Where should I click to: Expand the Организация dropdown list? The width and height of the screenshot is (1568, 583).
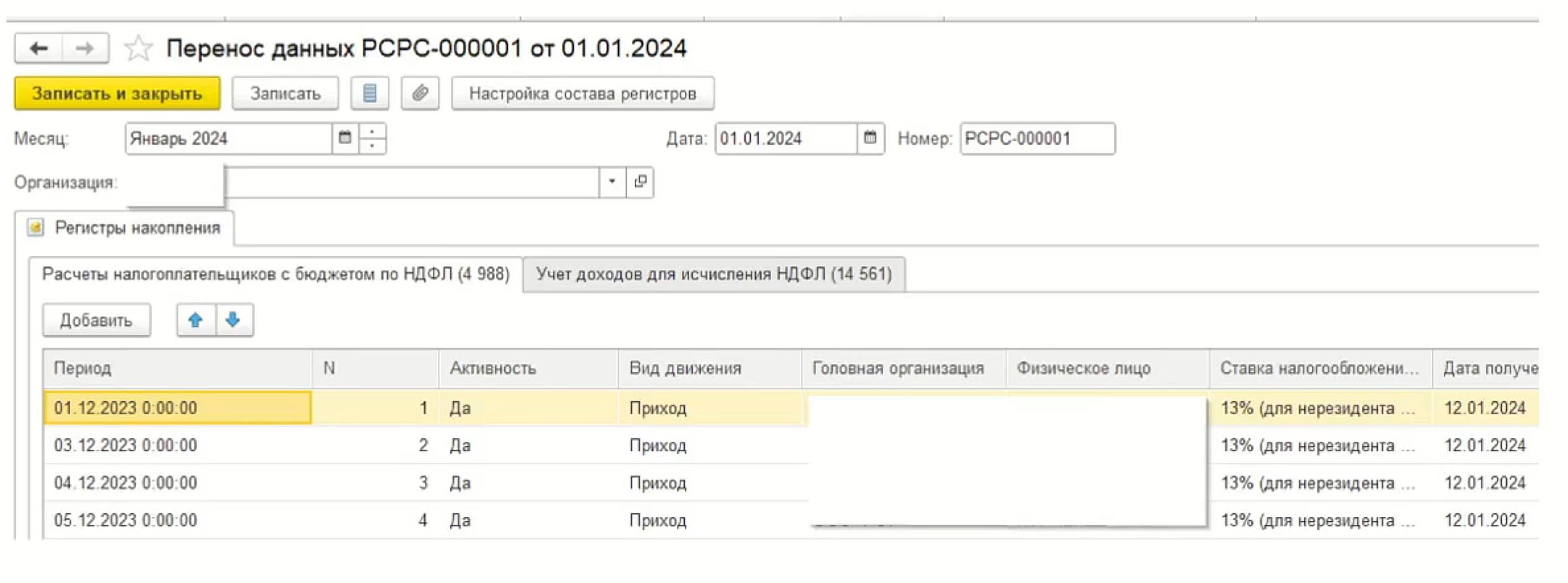(x=612, y=182)
